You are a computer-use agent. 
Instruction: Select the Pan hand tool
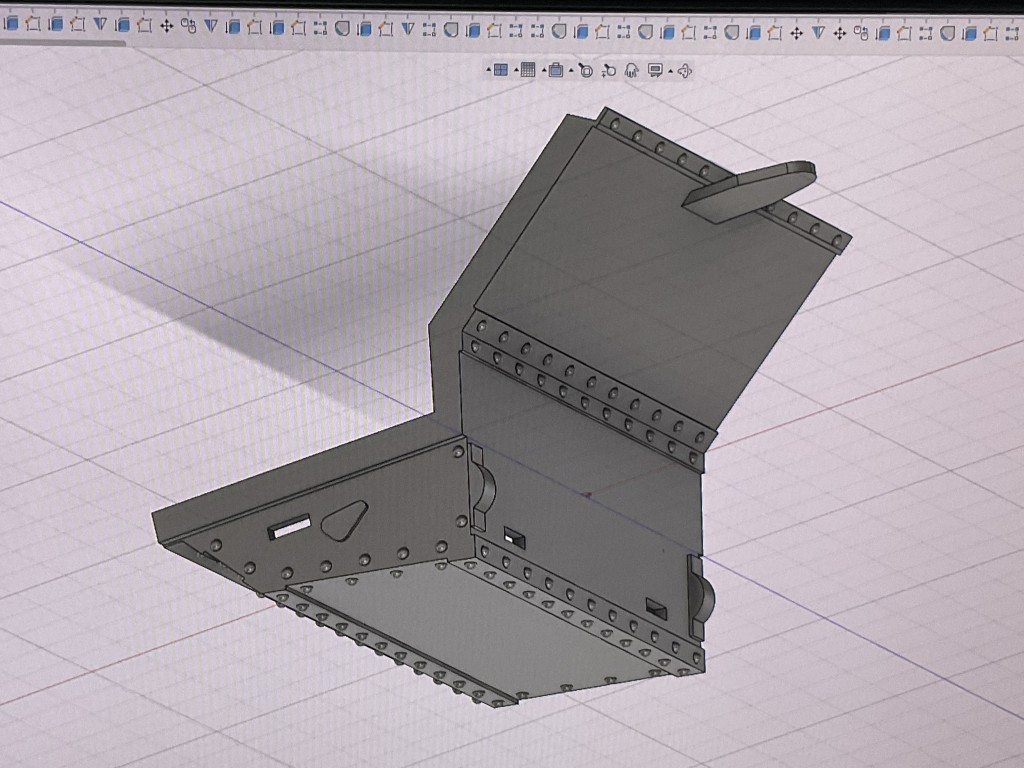(631, 71)
